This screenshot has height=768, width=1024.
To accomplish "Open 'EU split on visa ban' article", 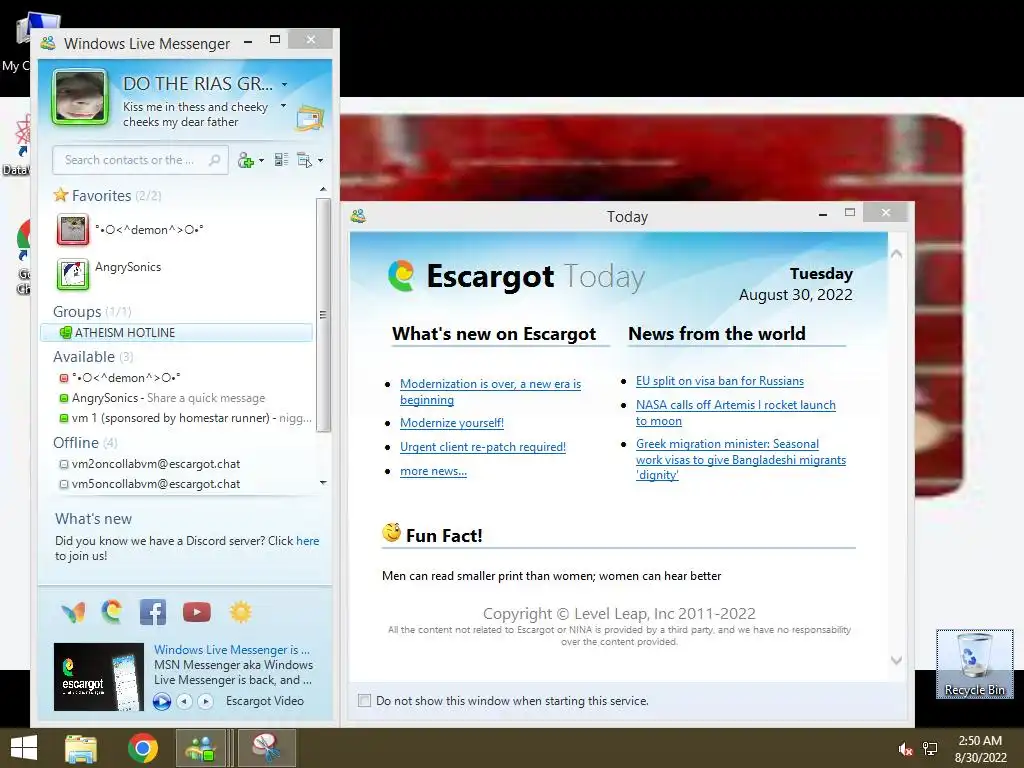I will click(x=720, y=381).
